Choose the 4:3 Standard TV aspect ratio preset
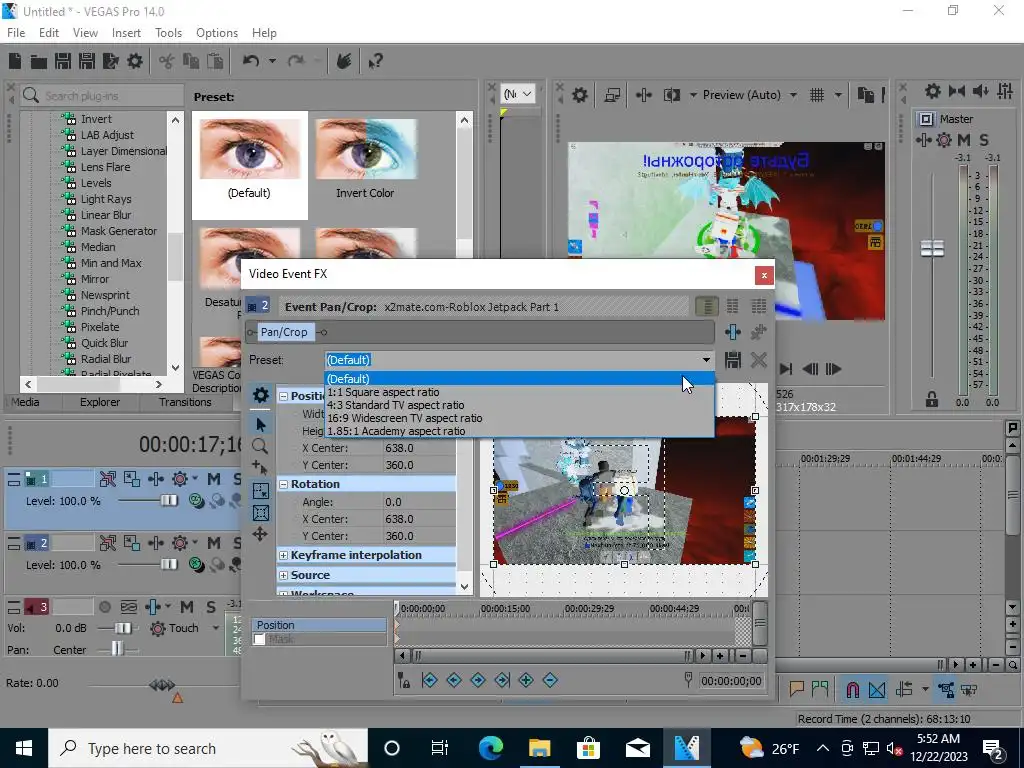The height and width of the screenshot is (768, 1024). [519, 405]
